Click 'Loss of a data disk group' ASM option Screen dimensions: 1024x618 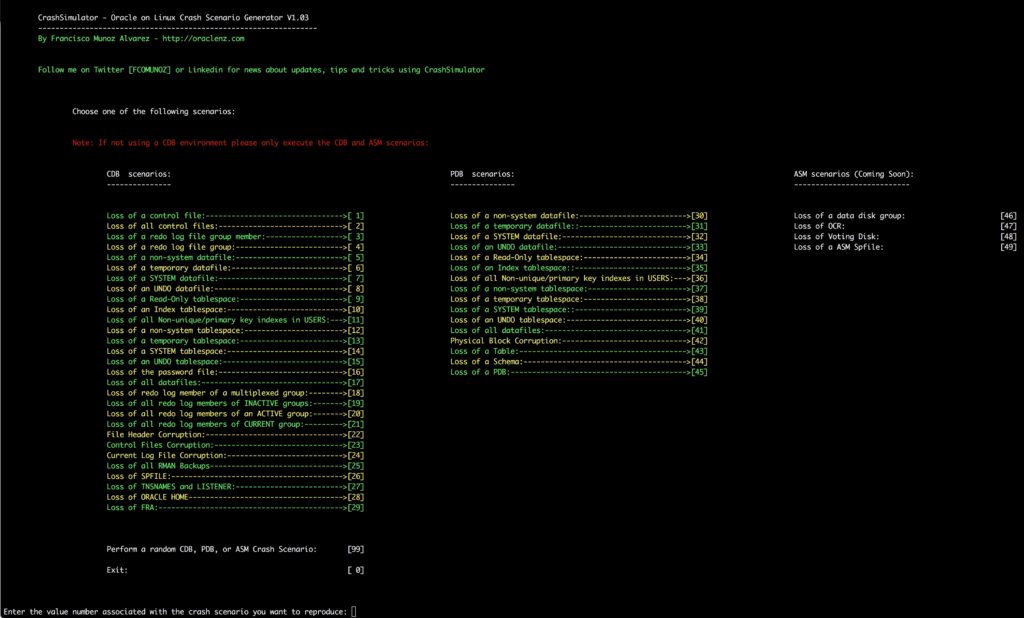coord(848,215)
